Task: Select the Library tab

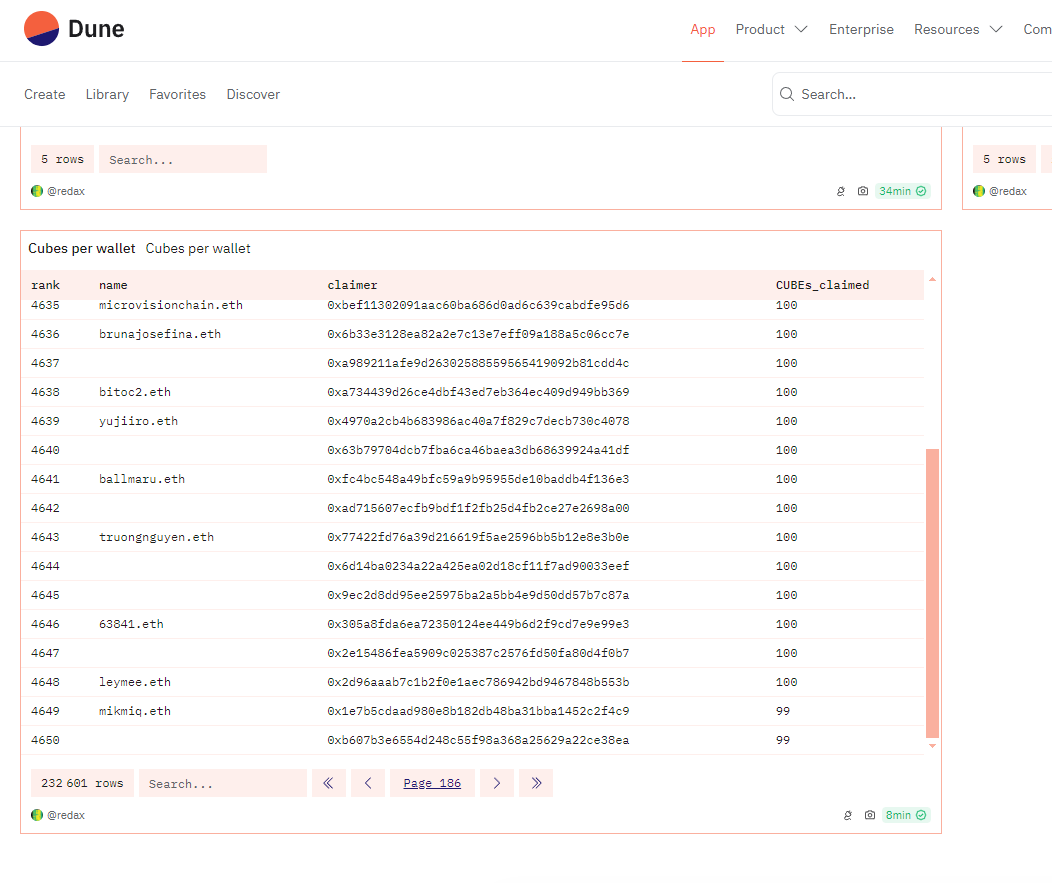Action: tap(107, 95)
